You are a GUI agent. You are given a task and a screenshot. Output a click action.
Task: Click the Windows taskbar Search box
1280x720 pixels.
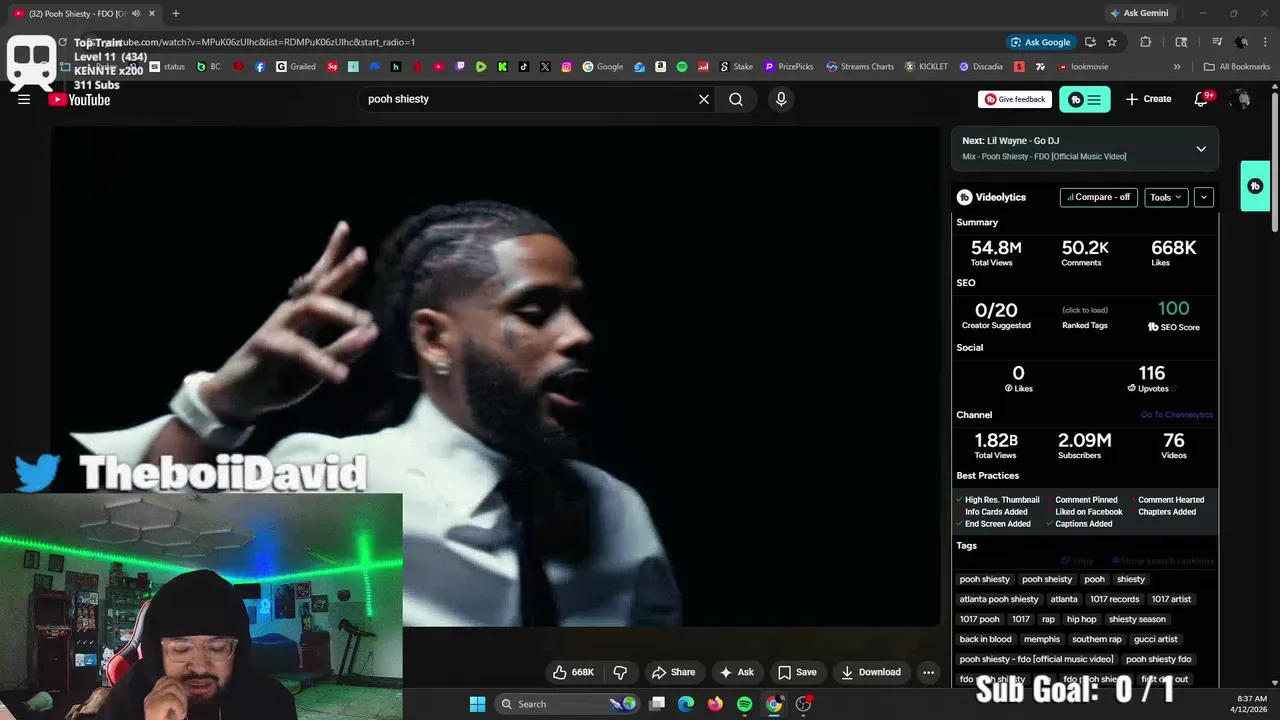(x=567, y=704)
